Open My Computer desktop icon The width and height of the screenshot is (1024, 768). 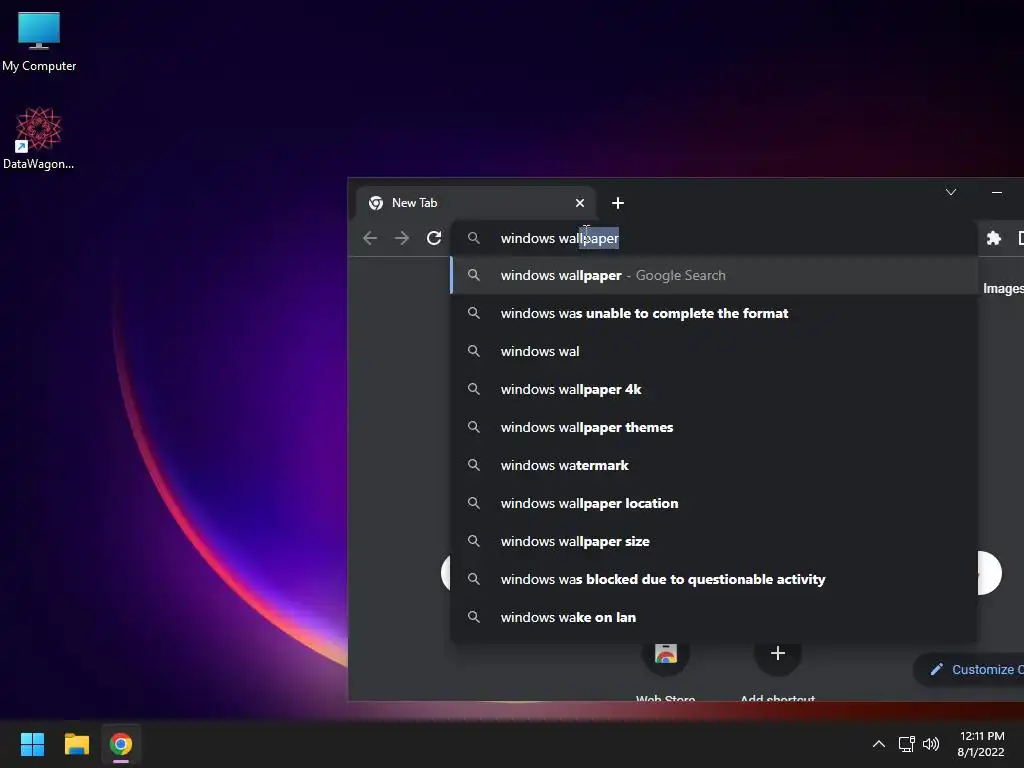(39, 41)
